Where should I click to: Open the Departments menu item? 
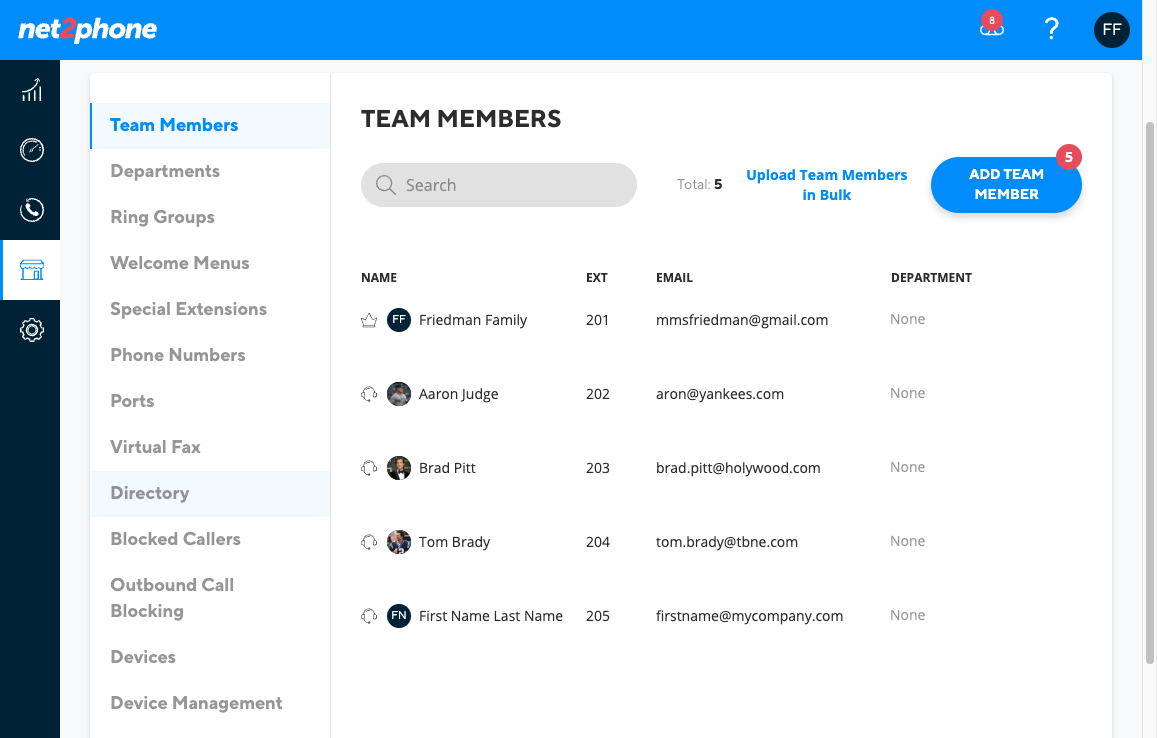(x=210, y=171)
